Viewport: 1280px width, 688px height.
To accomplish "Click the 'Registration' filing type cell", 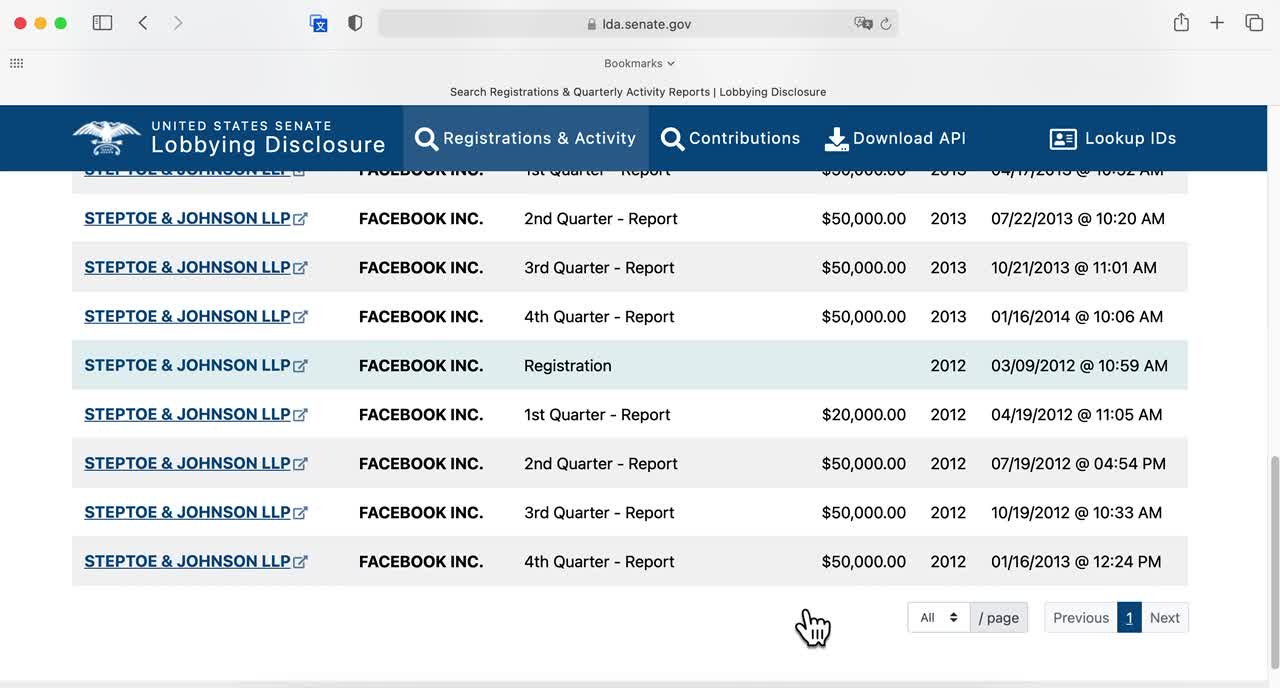I will 568,365.
